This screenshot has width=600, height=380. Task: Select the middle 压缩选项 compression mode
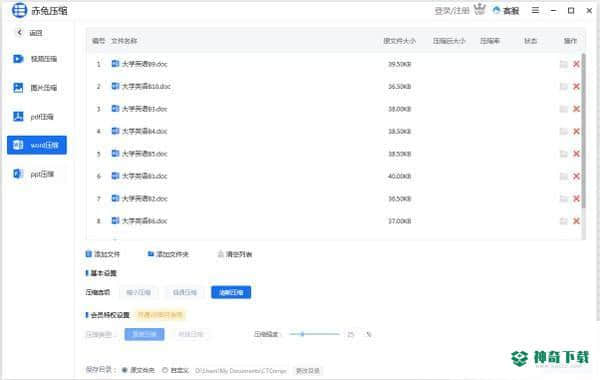click(x=185, y=292)
